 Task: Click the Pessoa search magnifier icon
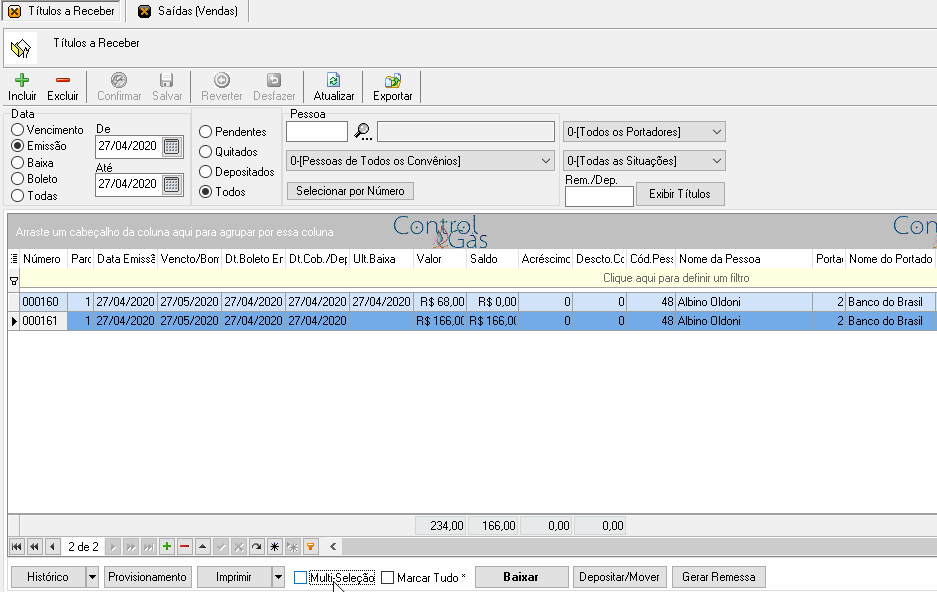[x=363, y=131]
